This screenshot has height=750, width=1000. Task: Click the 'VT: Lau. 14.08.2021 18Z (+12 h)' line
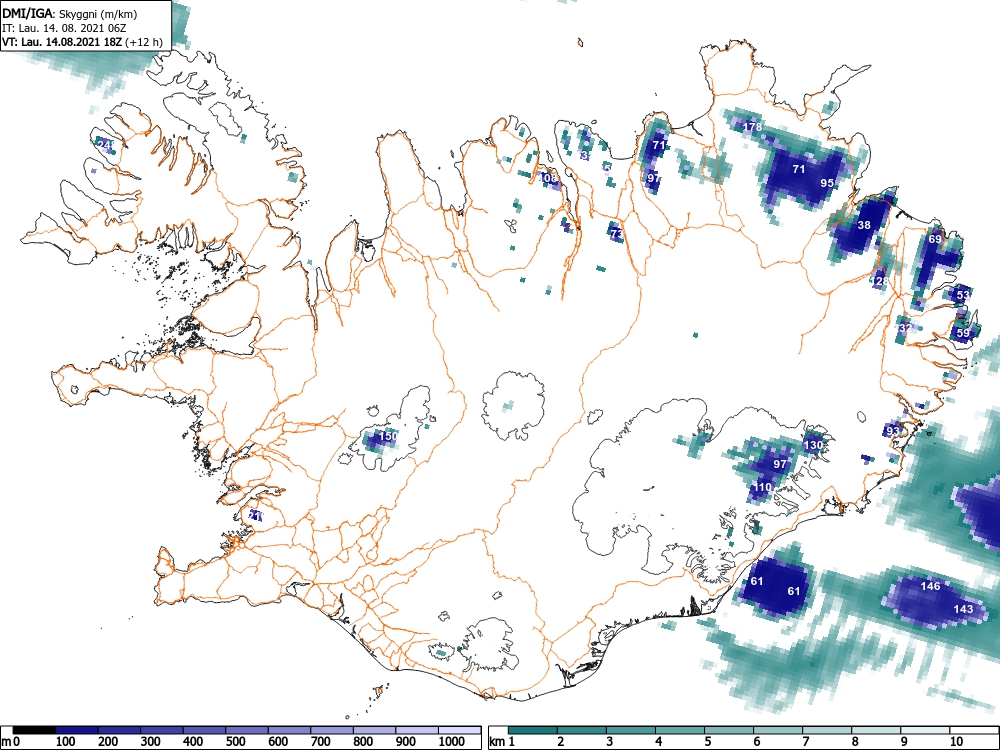pos(82,42)
